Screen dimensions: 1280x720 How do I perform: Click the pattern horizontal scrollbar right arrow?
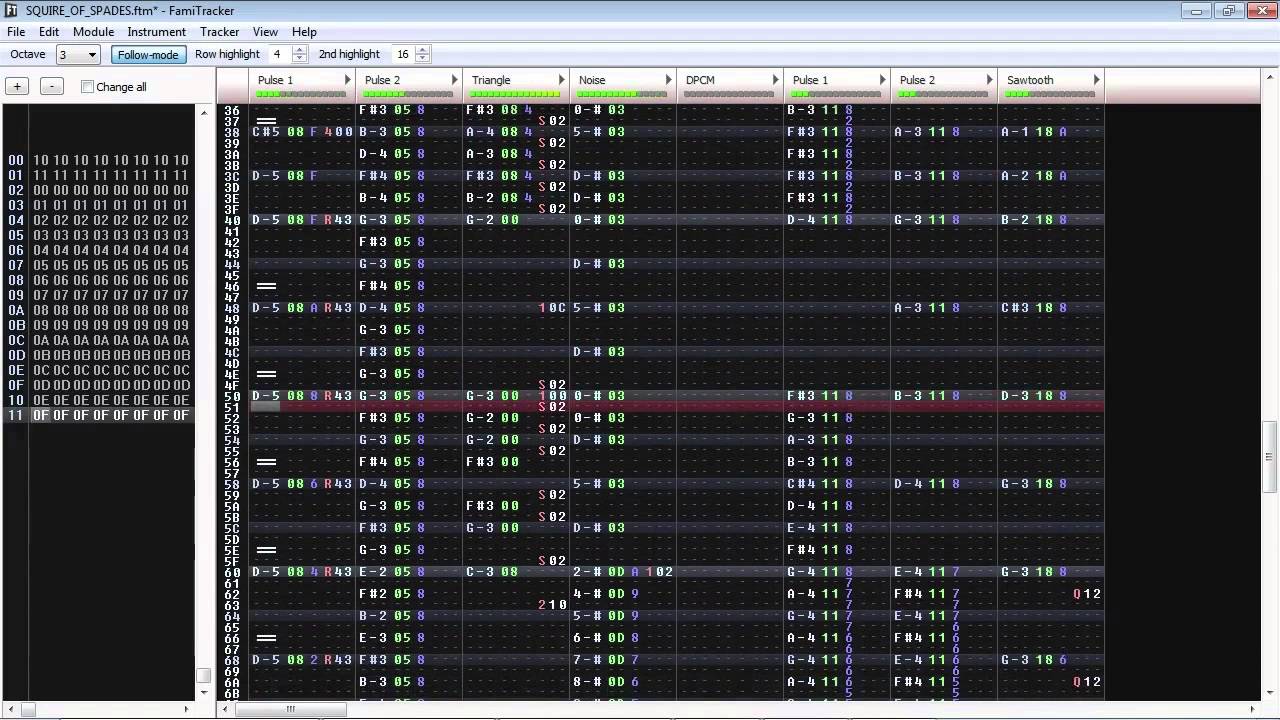pos(1255,709)
